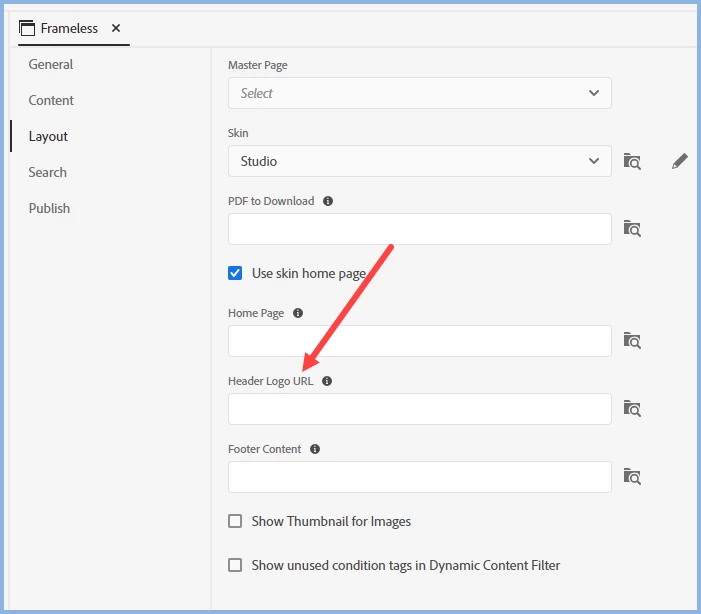This screenshot has height=614, width=701.
Task: Uncheck Use skin home page
Action: click(235, 273)
